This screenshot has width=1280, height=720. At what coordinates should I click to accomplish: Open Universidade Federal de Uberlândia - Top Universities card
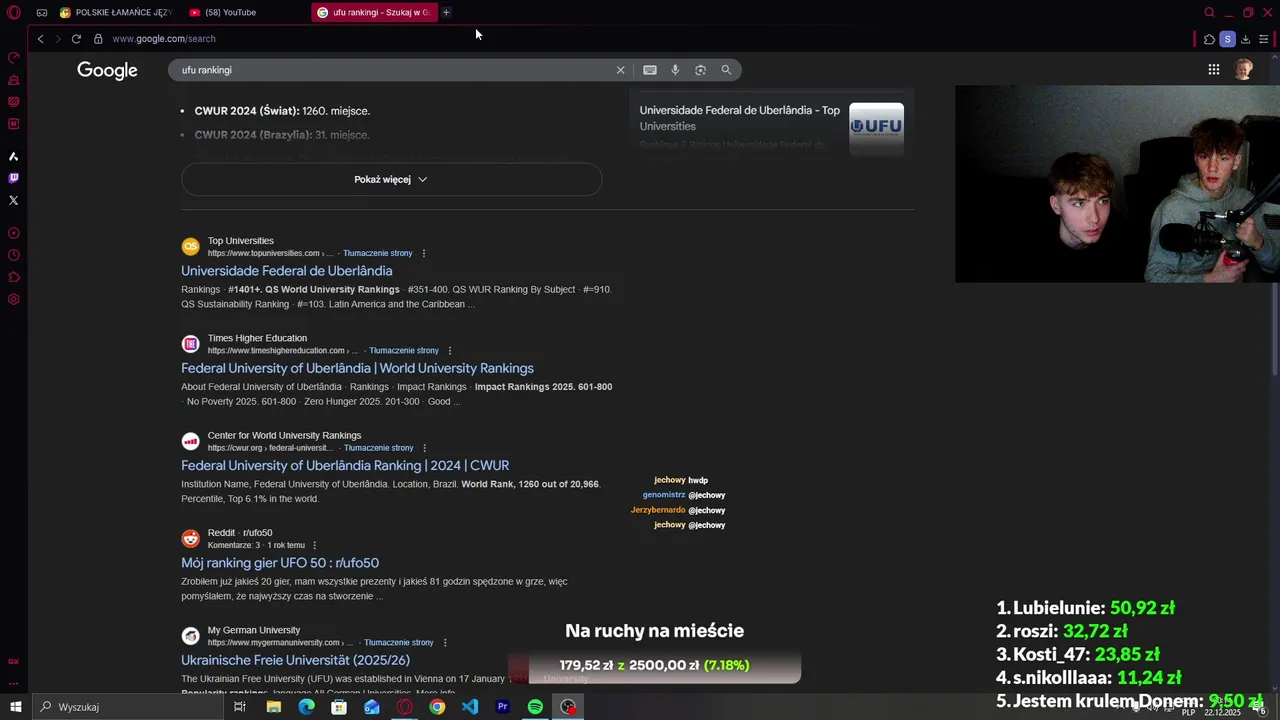739,118
